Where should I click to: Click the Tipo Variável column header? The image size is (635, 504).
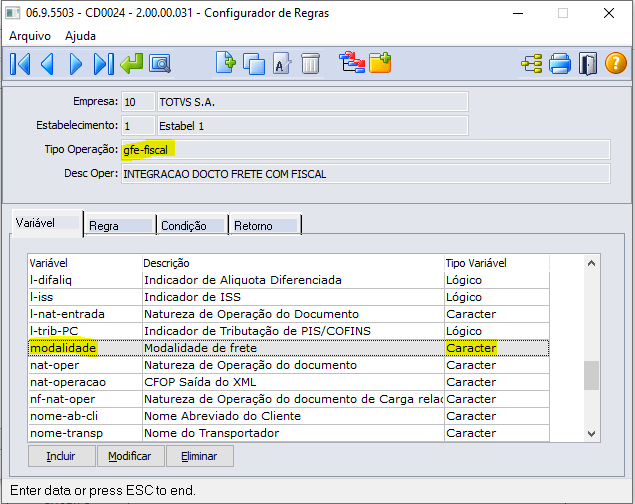497,263
